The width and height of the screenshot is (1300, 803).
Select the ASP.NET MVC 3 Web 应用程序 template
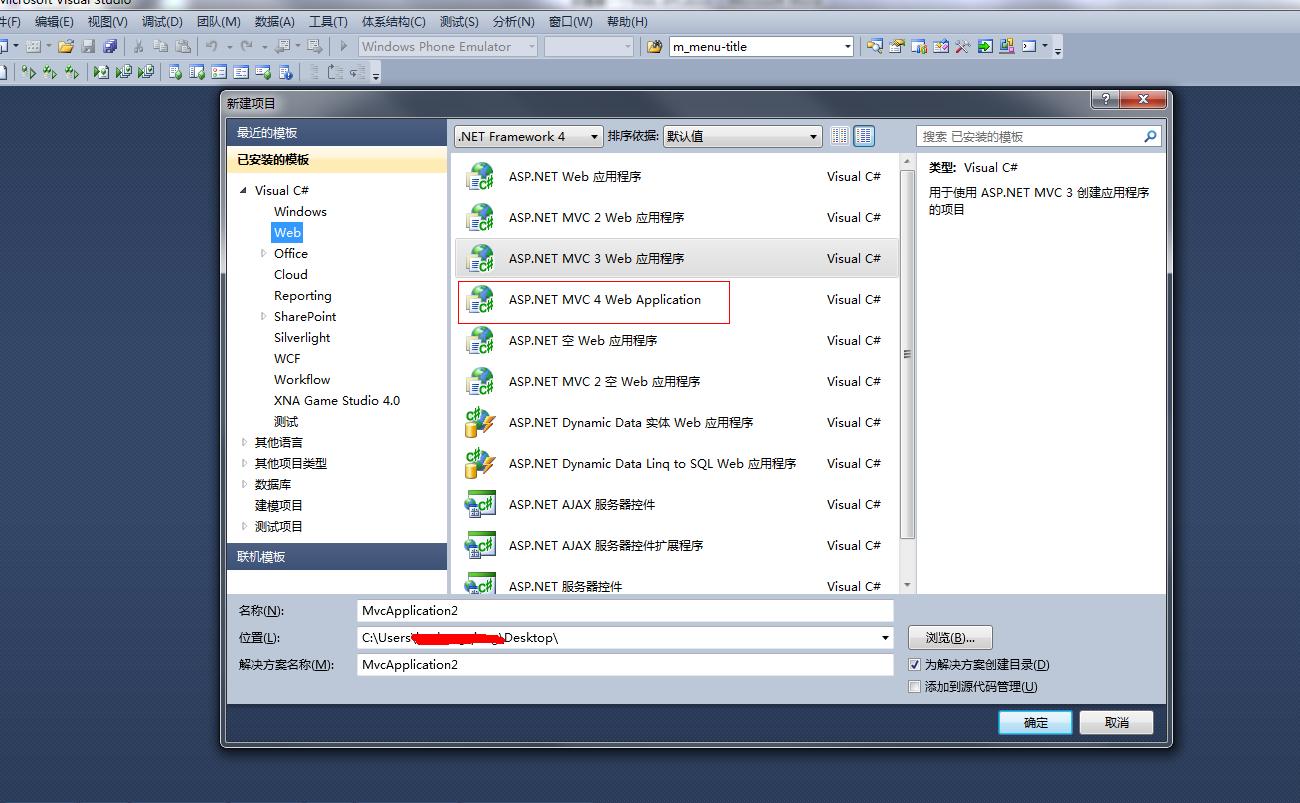(x=677, y=259)
